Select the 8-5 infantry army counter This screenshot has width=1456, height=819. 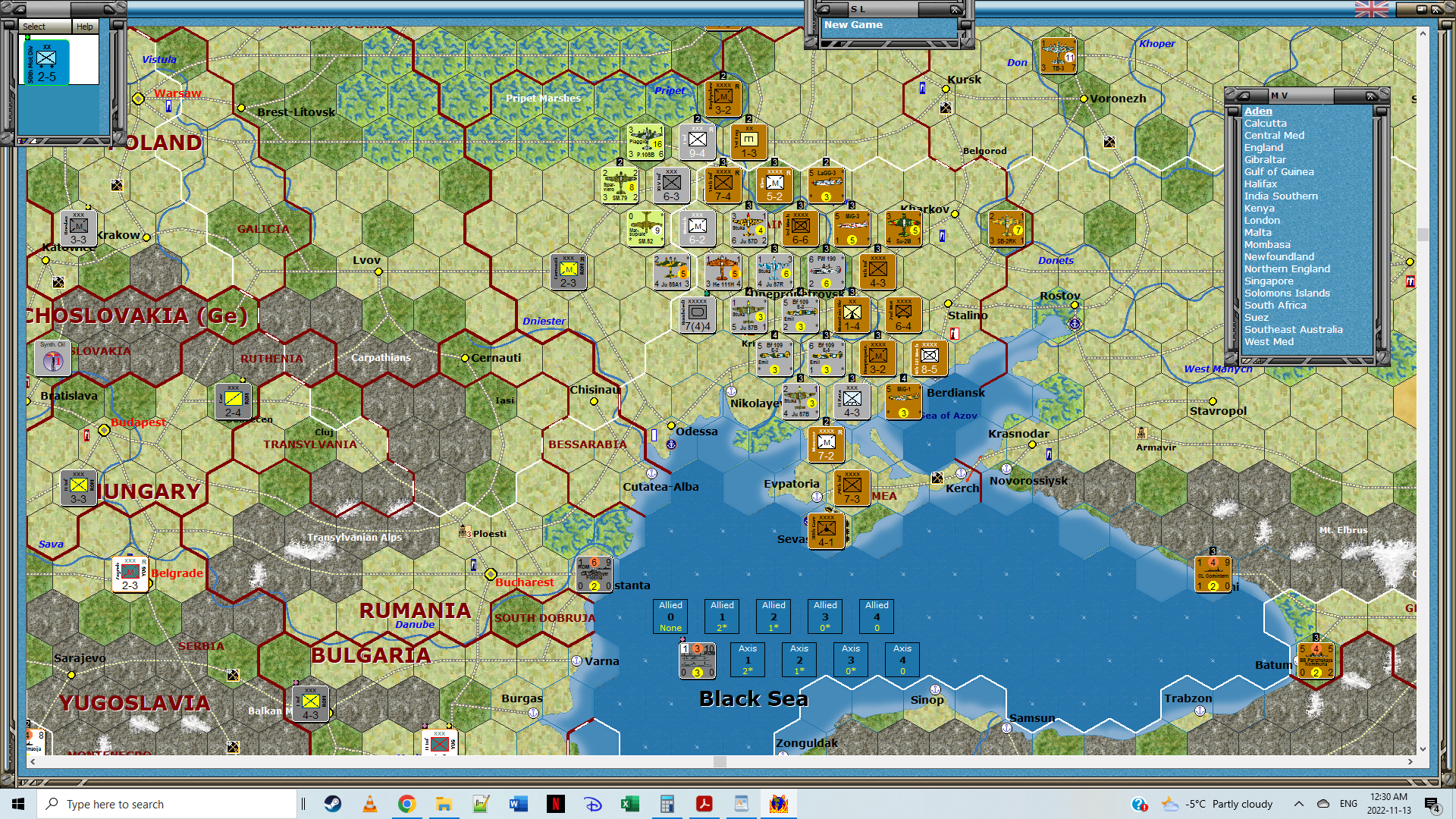click(x=929, y=359)
